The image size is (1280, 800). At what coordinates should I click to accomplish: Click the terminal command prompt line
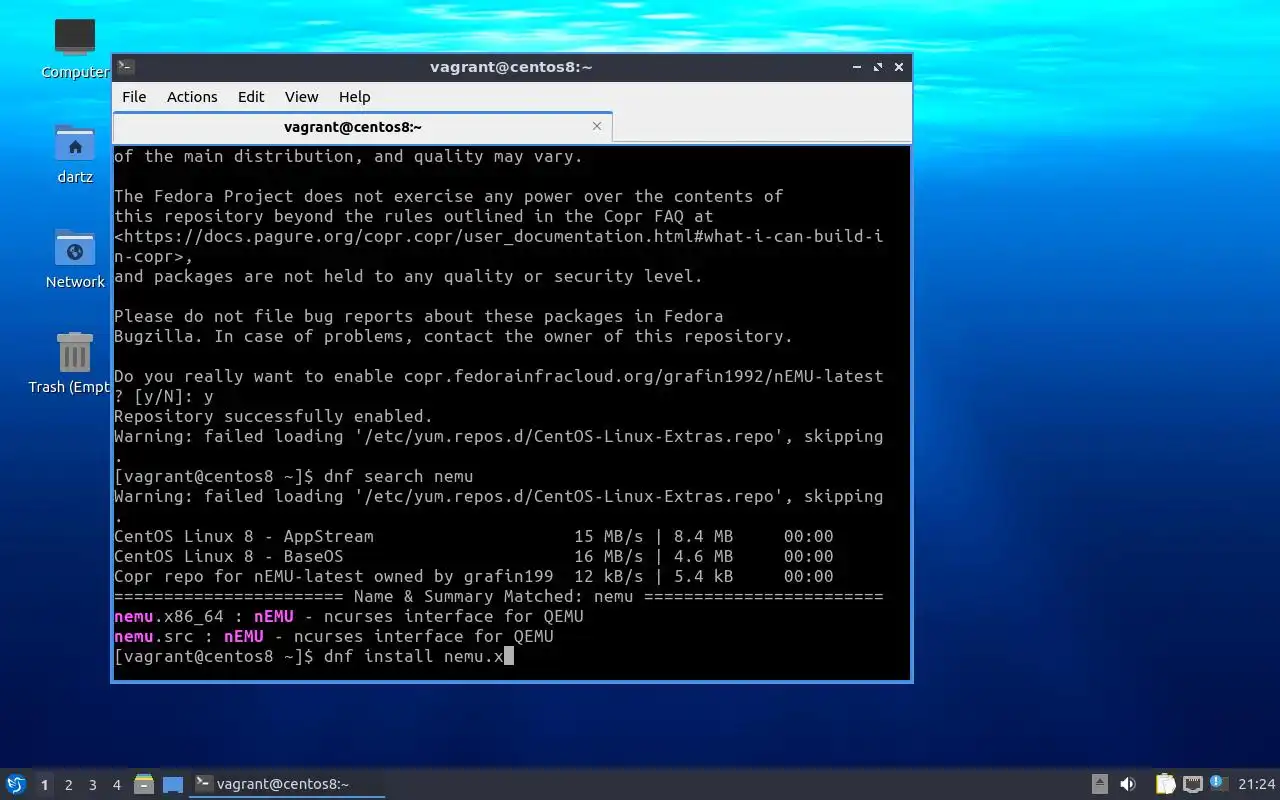[x=313, y=657]
